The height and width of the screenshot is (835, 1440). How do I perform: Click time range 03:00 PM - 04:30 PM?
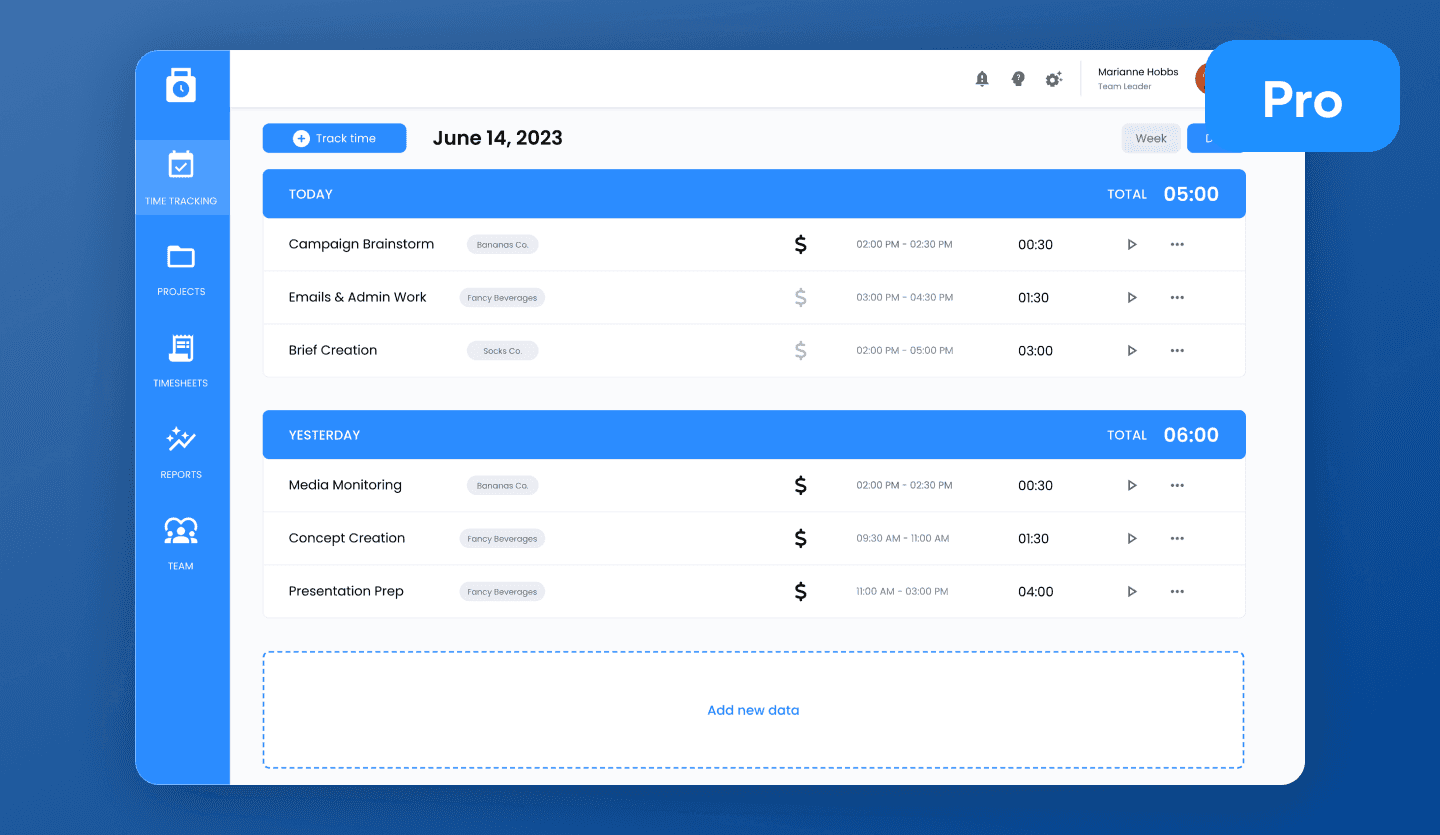[904, 297]
